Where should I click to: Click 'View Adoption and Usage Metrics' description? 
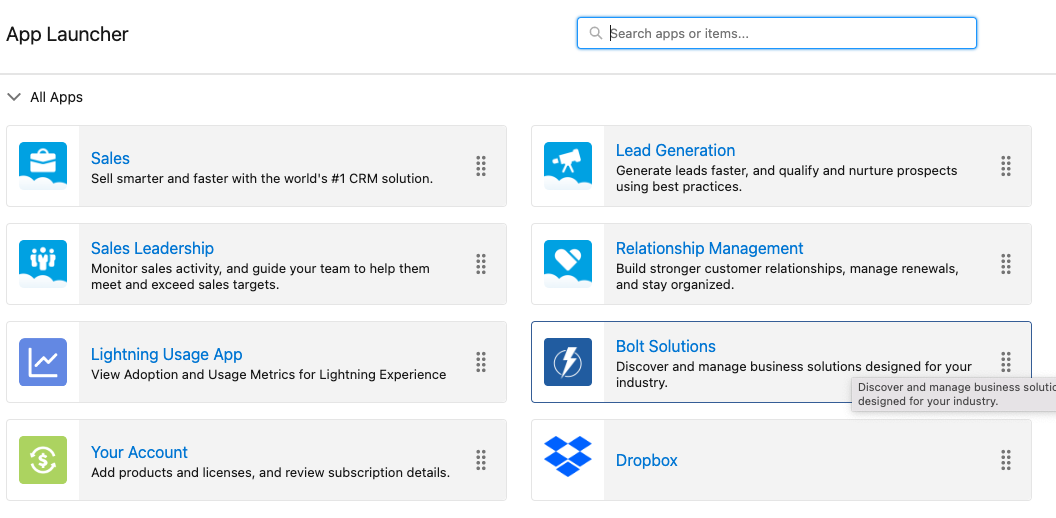[269, 375]
